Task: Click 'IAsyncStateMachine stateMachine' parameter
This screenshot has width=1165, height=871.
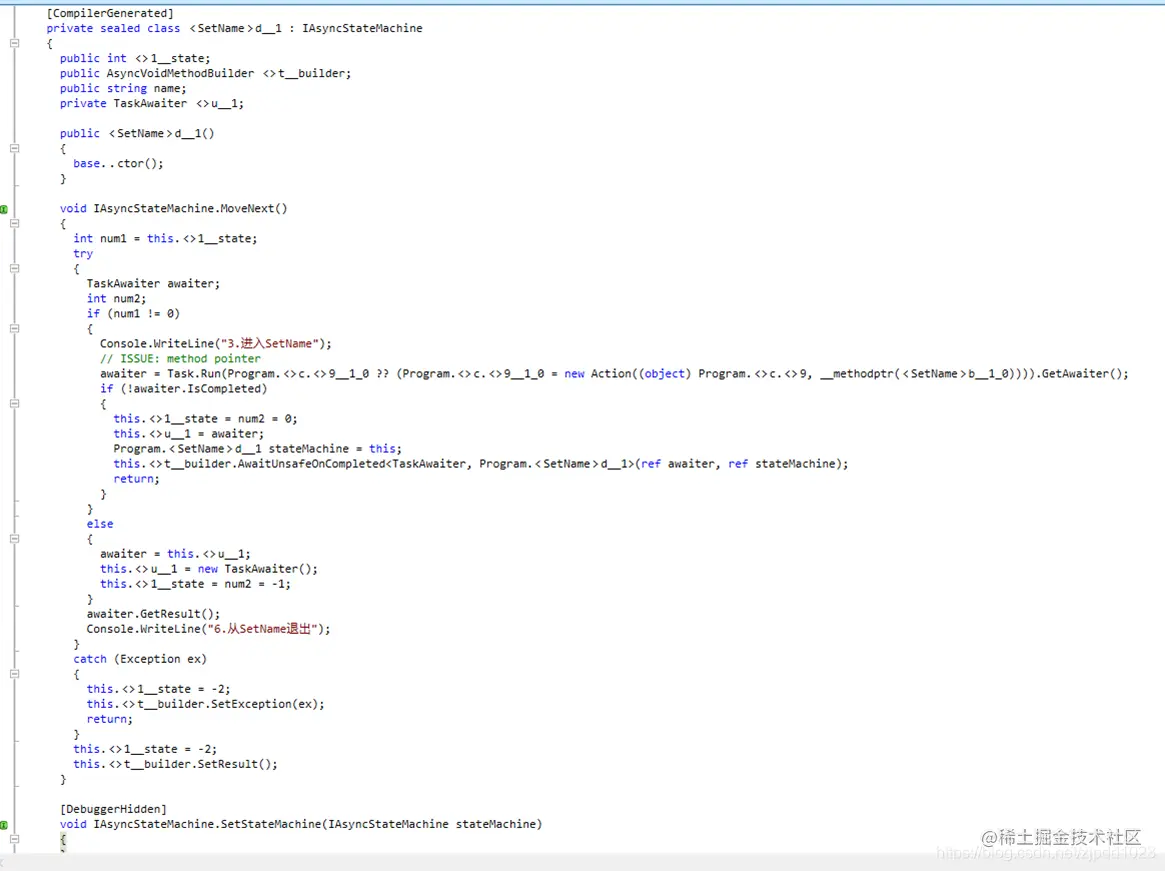Action: coord(432,824)
